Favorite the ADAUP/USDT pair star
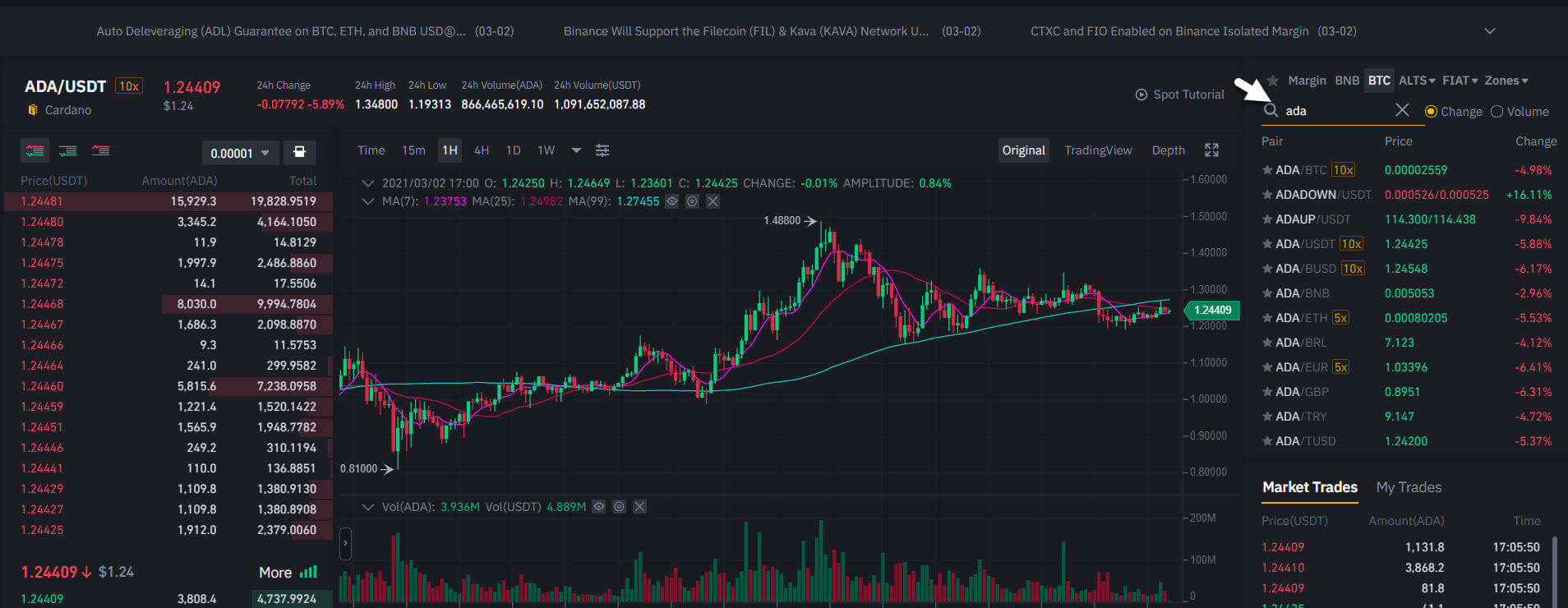 coord(1267,219)
